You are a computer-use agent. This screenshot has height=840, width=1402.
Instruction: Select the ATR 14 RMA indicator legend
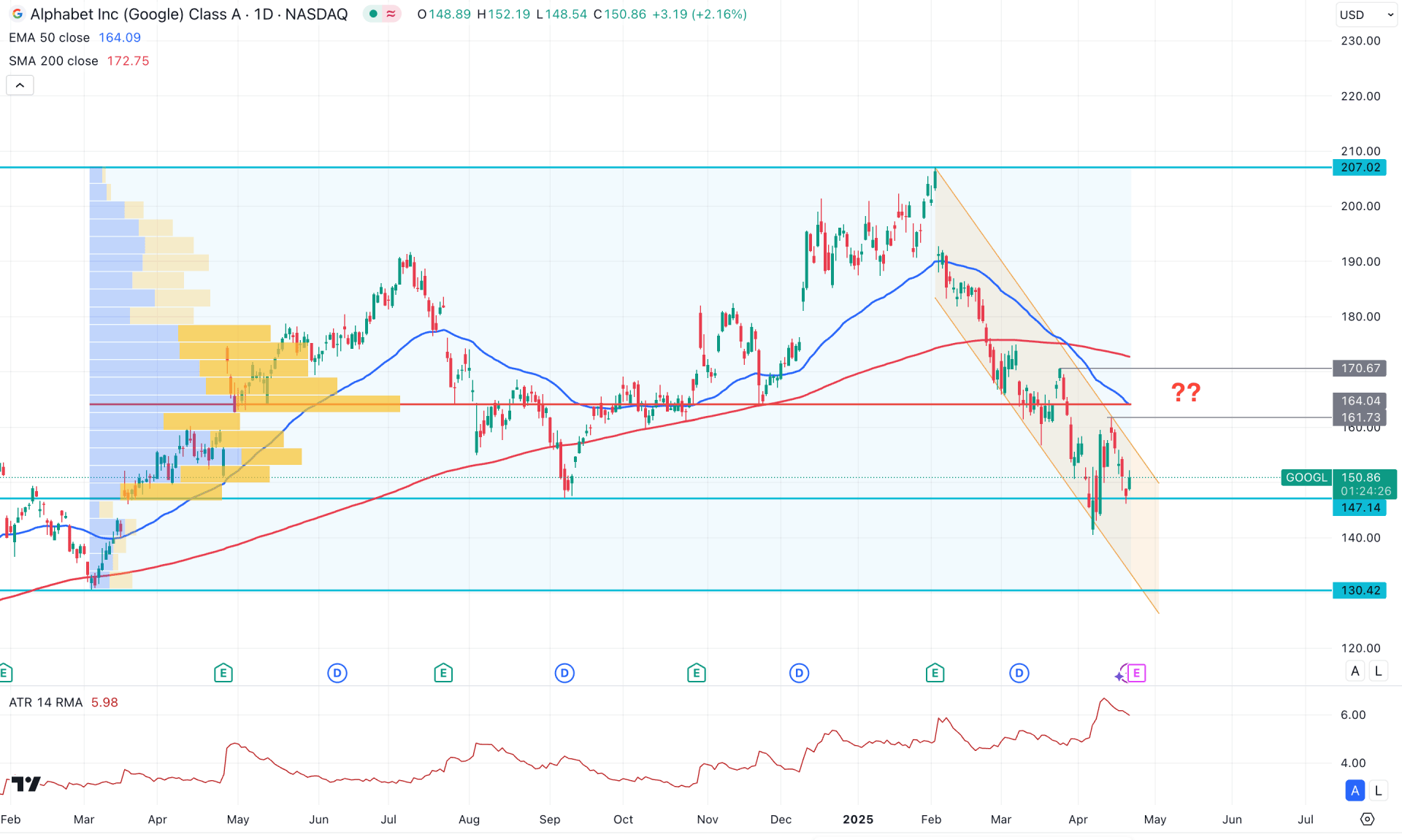coord(45,702)
